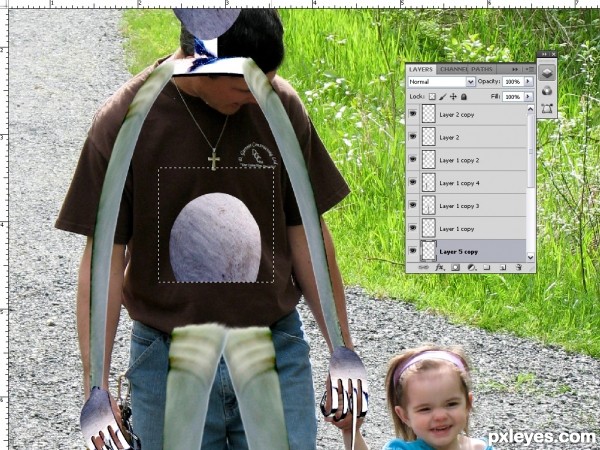The image size is (600, 450).
Task: Open Channels panel from dock icon
Action: point(547,91)
